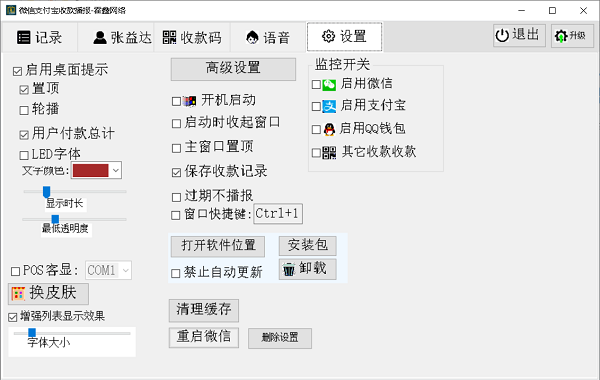Click the WeChat green icon
Image resolution: width=600 pixels, height=380 pixels.
click(329, 85)
